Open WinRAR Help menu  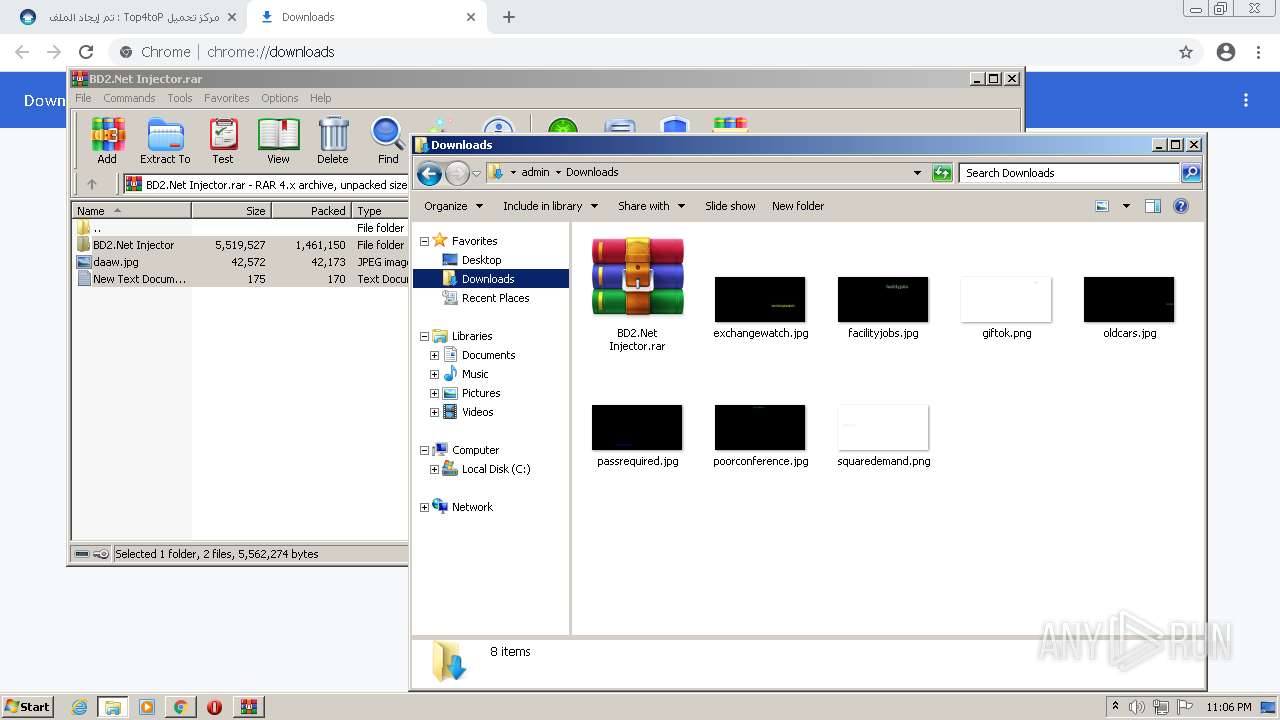point(320,98)
